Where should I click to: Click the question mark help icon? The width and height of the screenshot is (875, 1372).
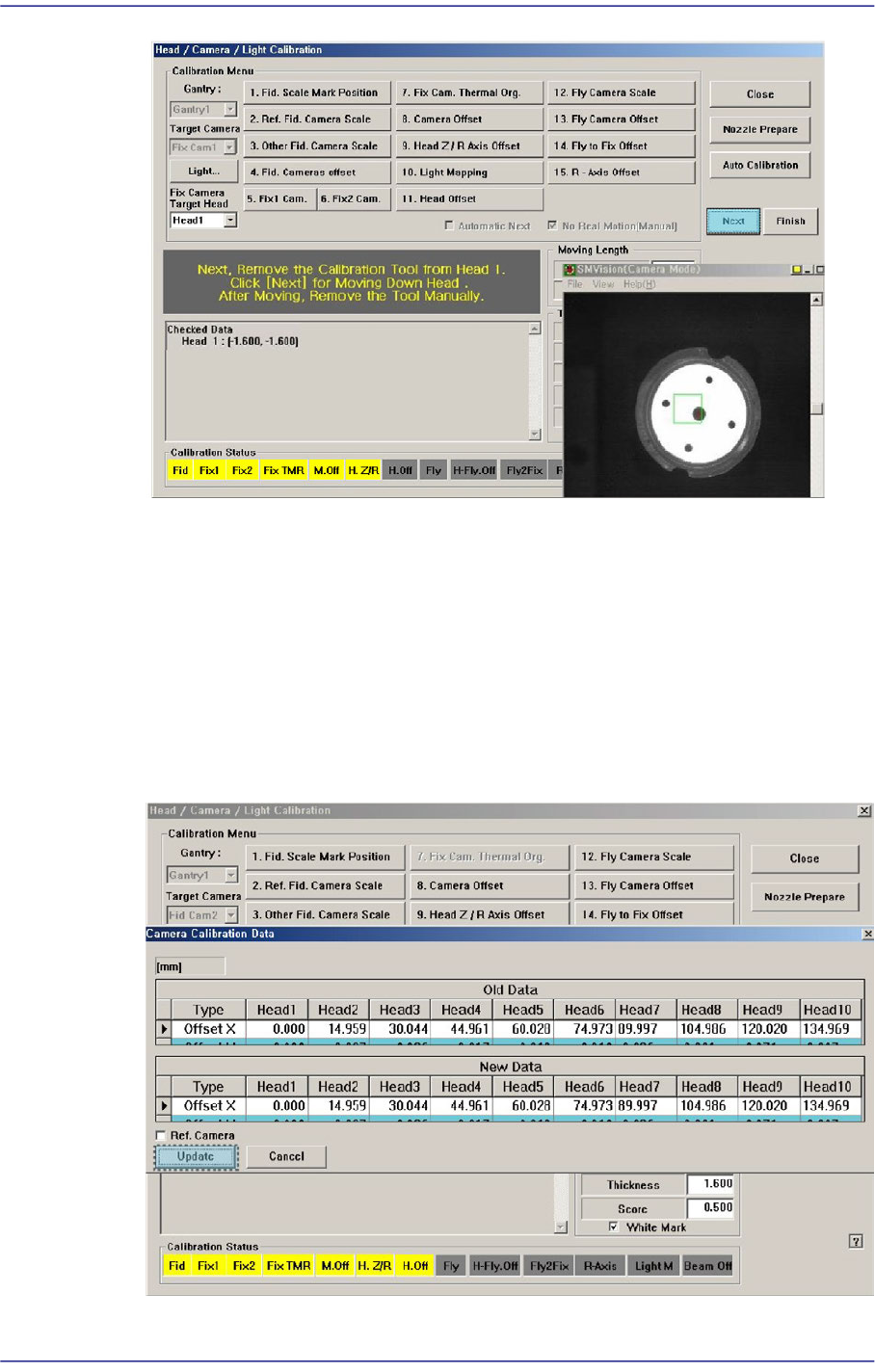pos(856,1241)
